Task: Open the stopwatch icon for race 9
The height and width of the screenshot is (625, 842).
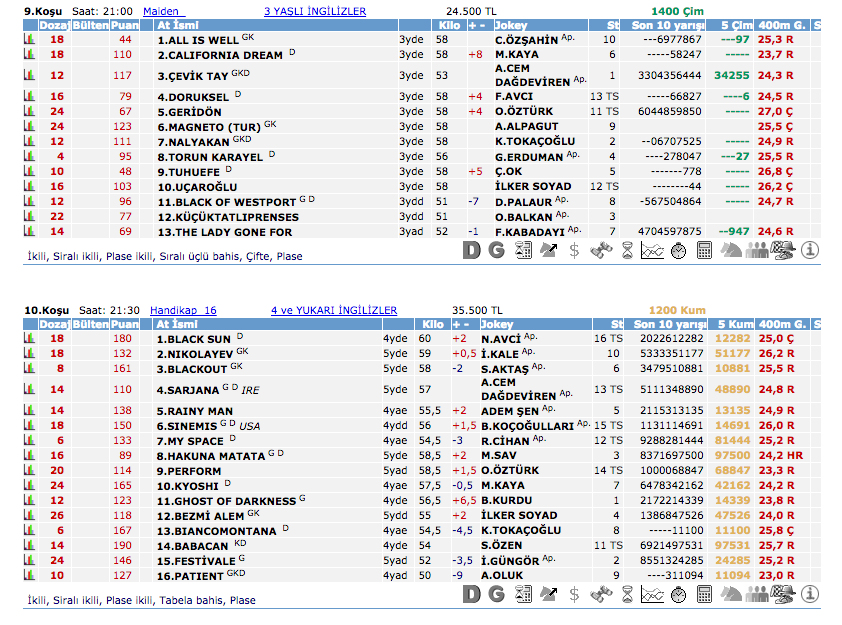Action: [x=679, y=250]
